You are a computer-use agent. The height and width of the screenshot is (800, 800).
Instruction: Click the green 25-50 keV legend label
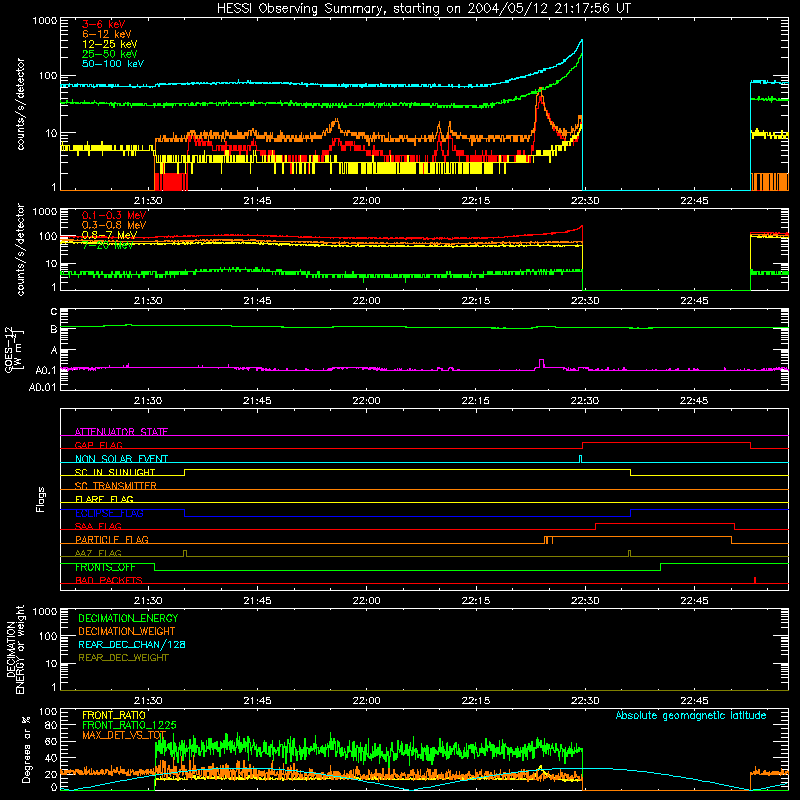pyautogui.click(x=109, y=54)
